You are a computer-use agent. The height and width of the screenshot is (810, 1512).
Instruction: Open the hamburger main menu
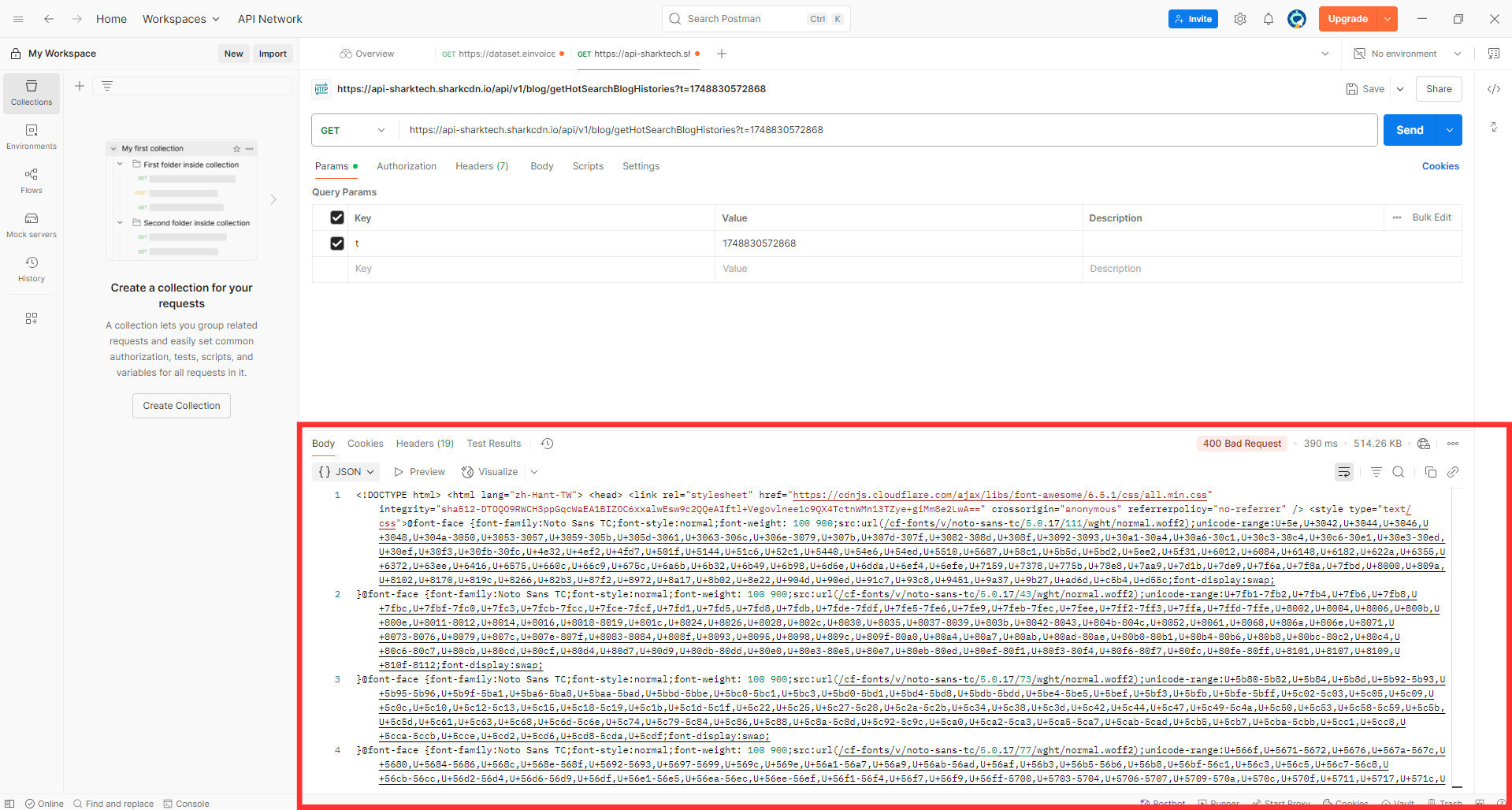(x=18, y=19)
